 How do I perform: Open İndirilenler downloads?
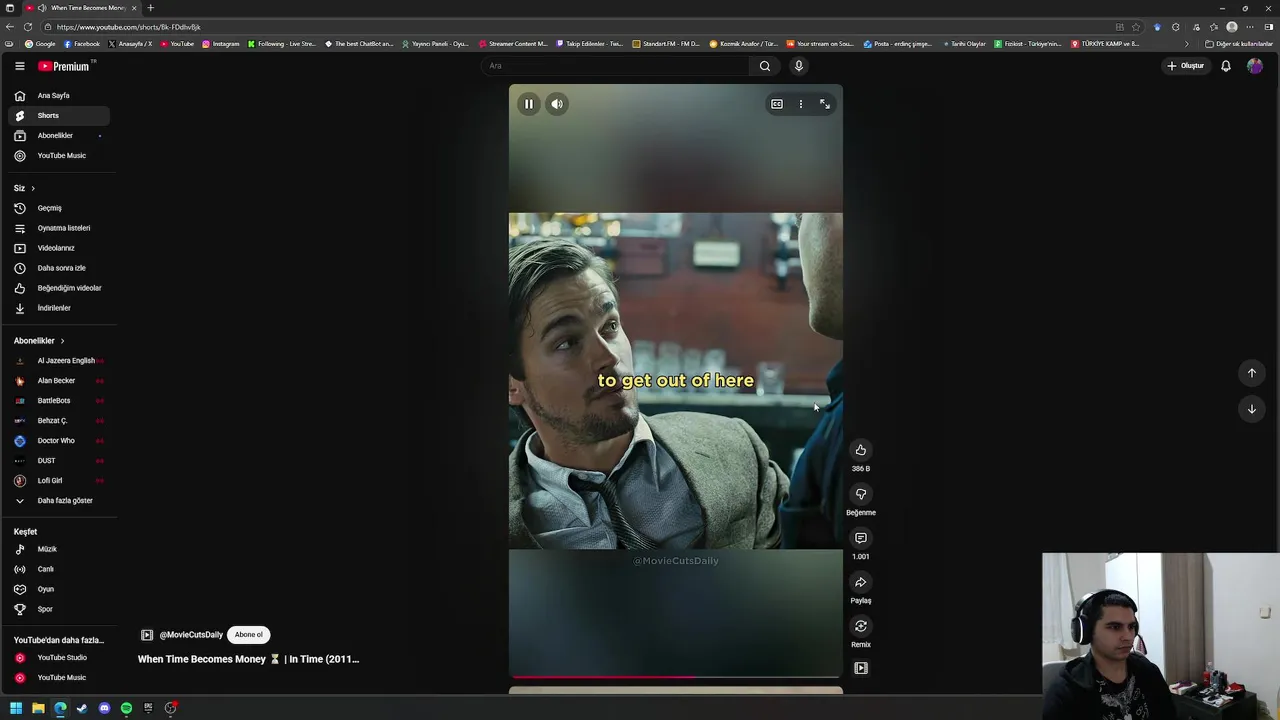click(x=59, y=308)
